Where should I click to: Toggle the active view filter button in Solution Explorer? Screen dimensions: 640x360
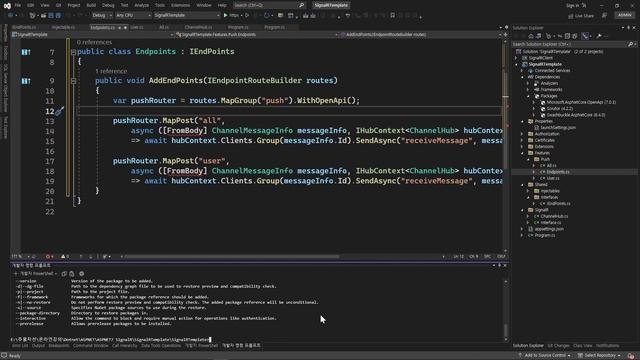tap(585, 36)
